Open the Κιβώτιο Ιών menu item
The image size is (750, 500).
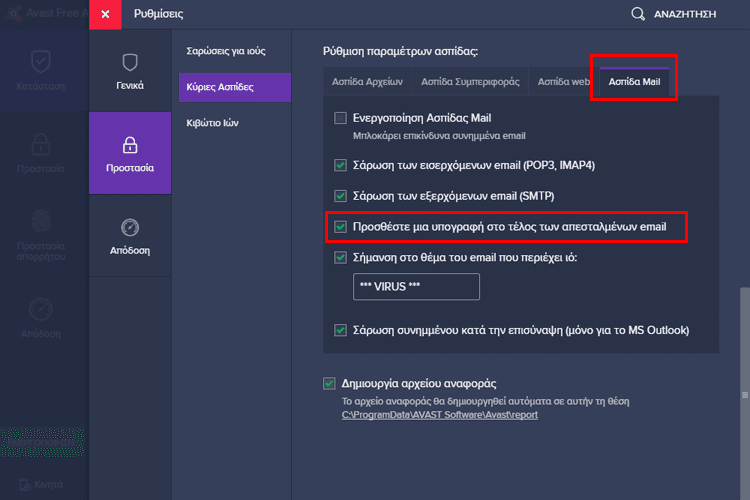(x=212, y=123)
